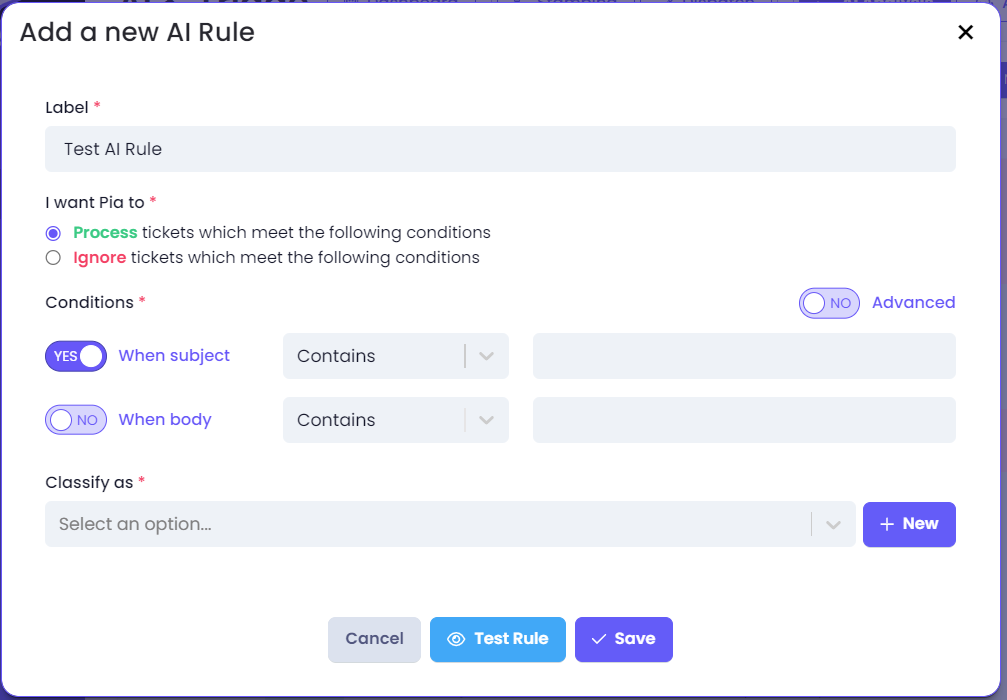Viewport: 1007px width, 700px height.
Task: Switch on the Advanced conditions toggle
Action: pos(829,303)
